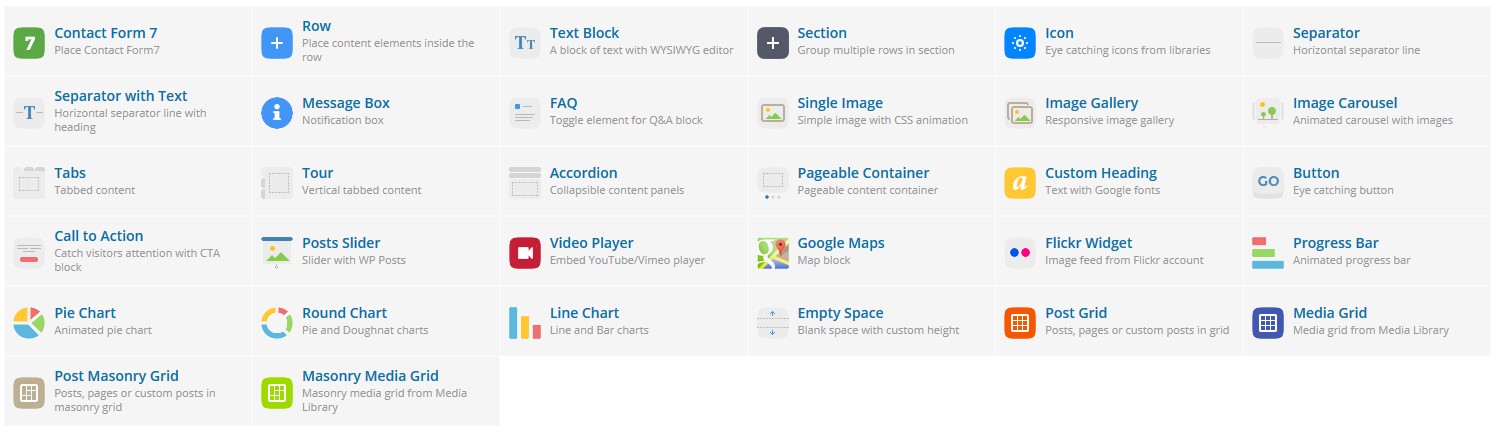Click the yellow Custom Heading icon
The image size is (1496, 435).
click(1020, 183)
